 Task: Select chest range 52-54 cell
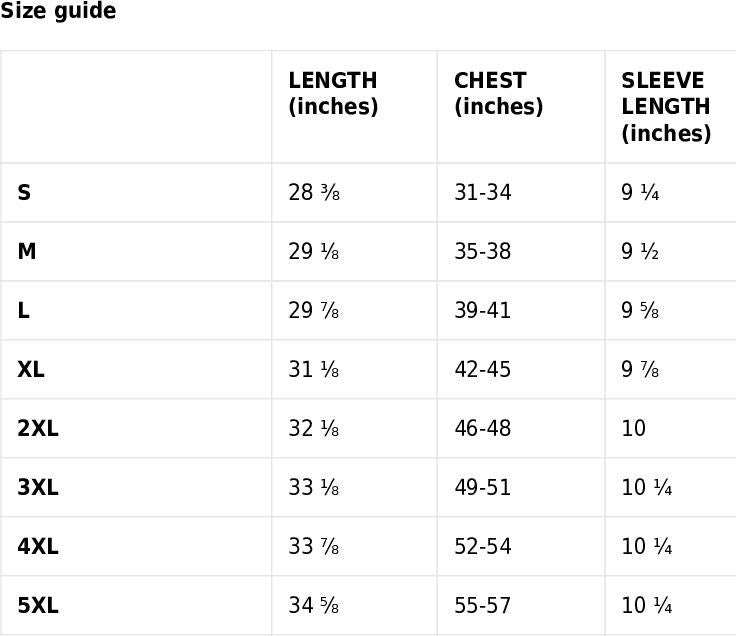pyautogui.click(x=482, y=547)
